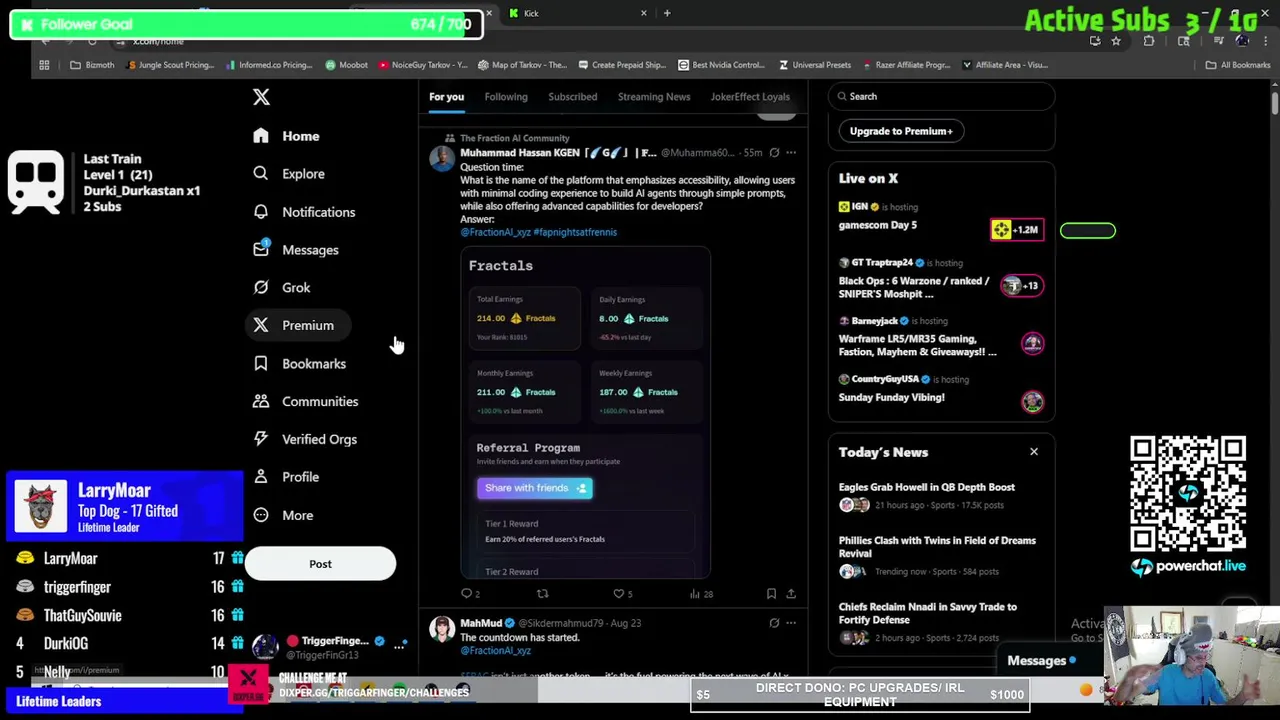The image size is (1280, 720).
Task: Open All Bookmarks folder
Action: pos(1238,65)
